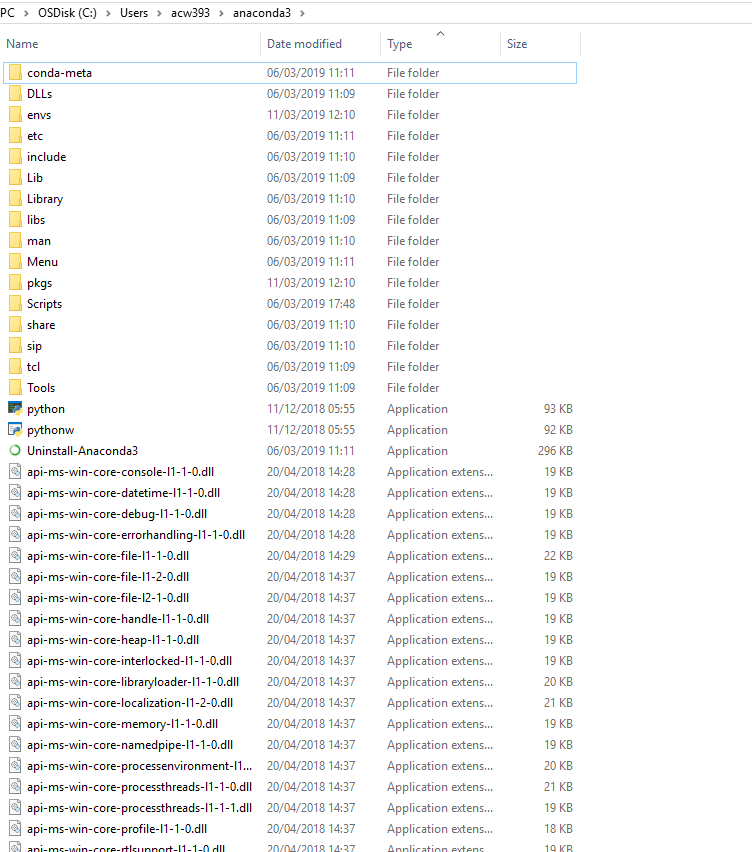The width and height of the screenshot is (752, 852).
Task: Select the file api-ms-win-core-interlocked-l1-1-0.dll
Action: pyautogui.click(x=129, y=661)
